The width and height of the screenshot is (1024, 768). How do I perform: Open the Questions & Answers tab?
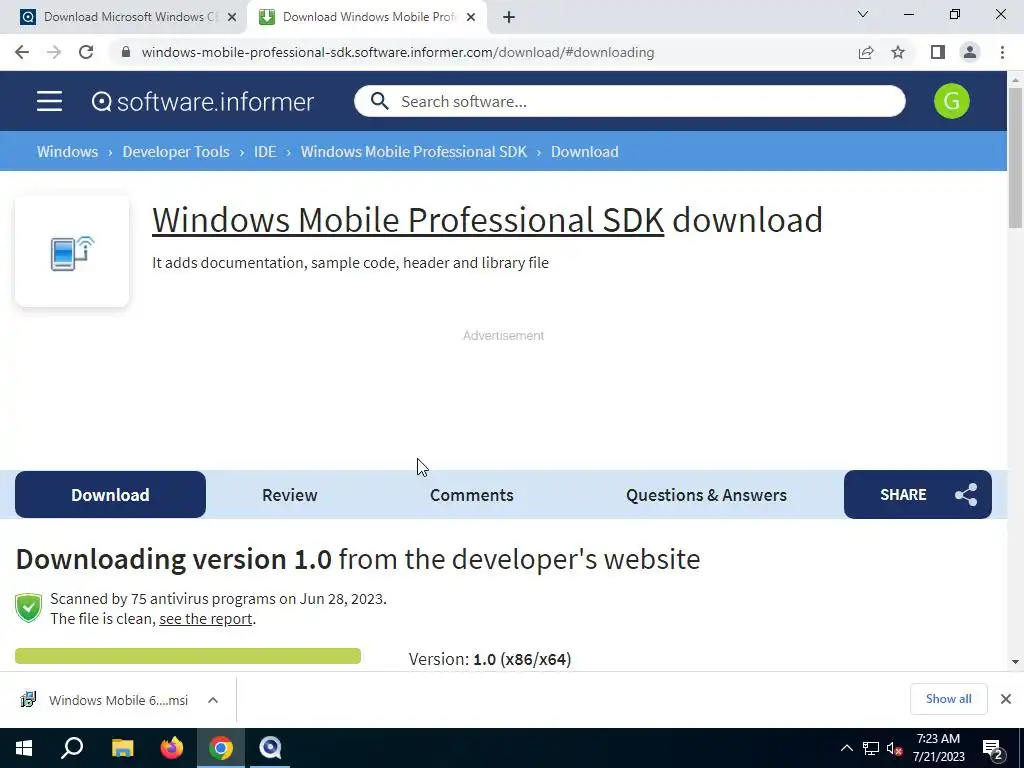pyautogui.click(x=706, y=495)
